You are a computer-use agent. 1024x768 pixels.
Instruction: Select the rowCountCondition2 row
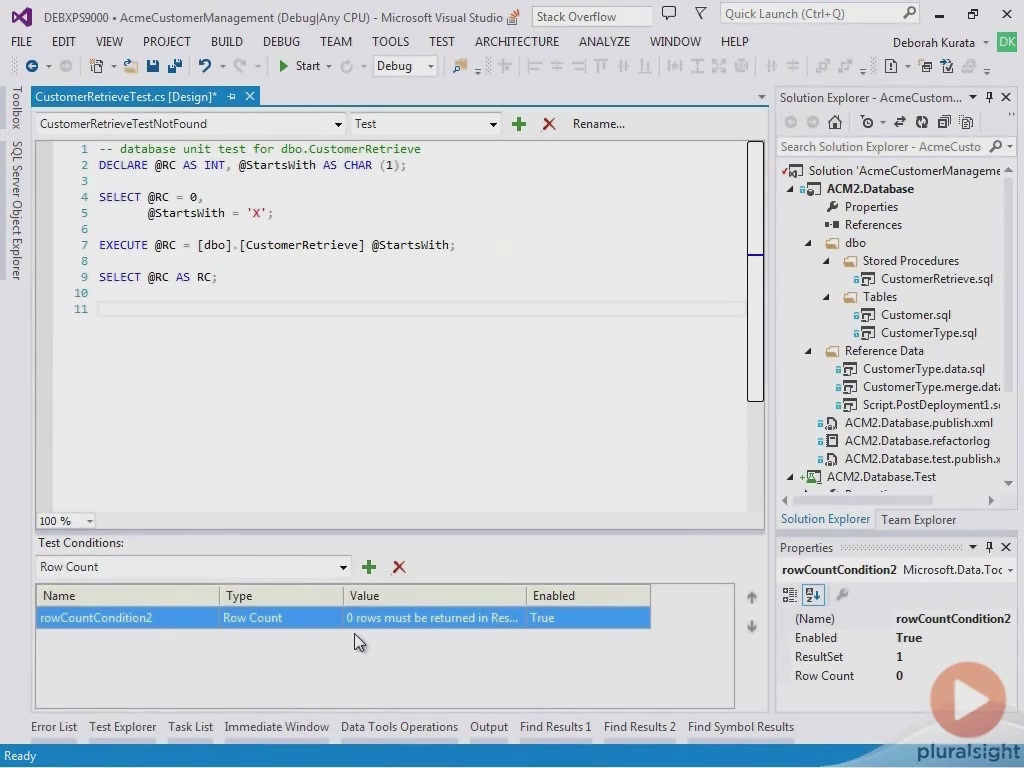click(x=343, y=618)
